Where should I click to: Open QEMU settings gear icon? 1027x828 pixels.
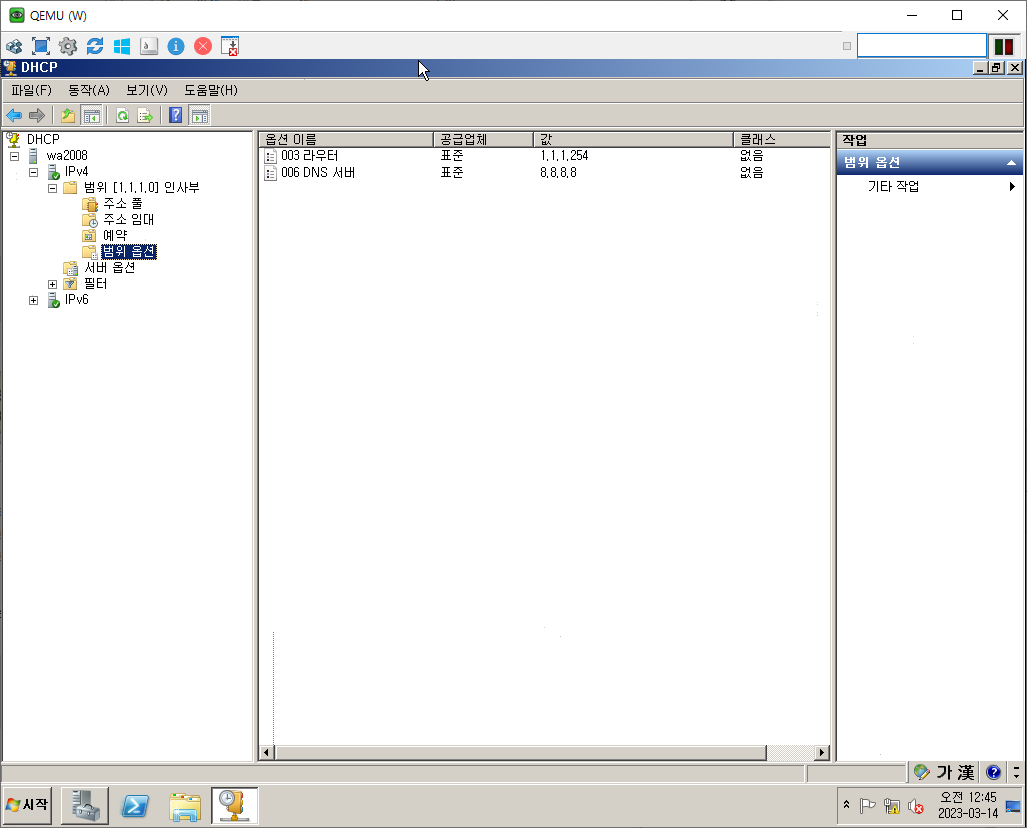click(68, 46)
